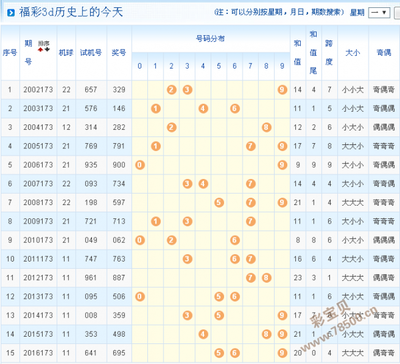Click the 试机号 value 314
400x364 pixels.
click(91, 127)
